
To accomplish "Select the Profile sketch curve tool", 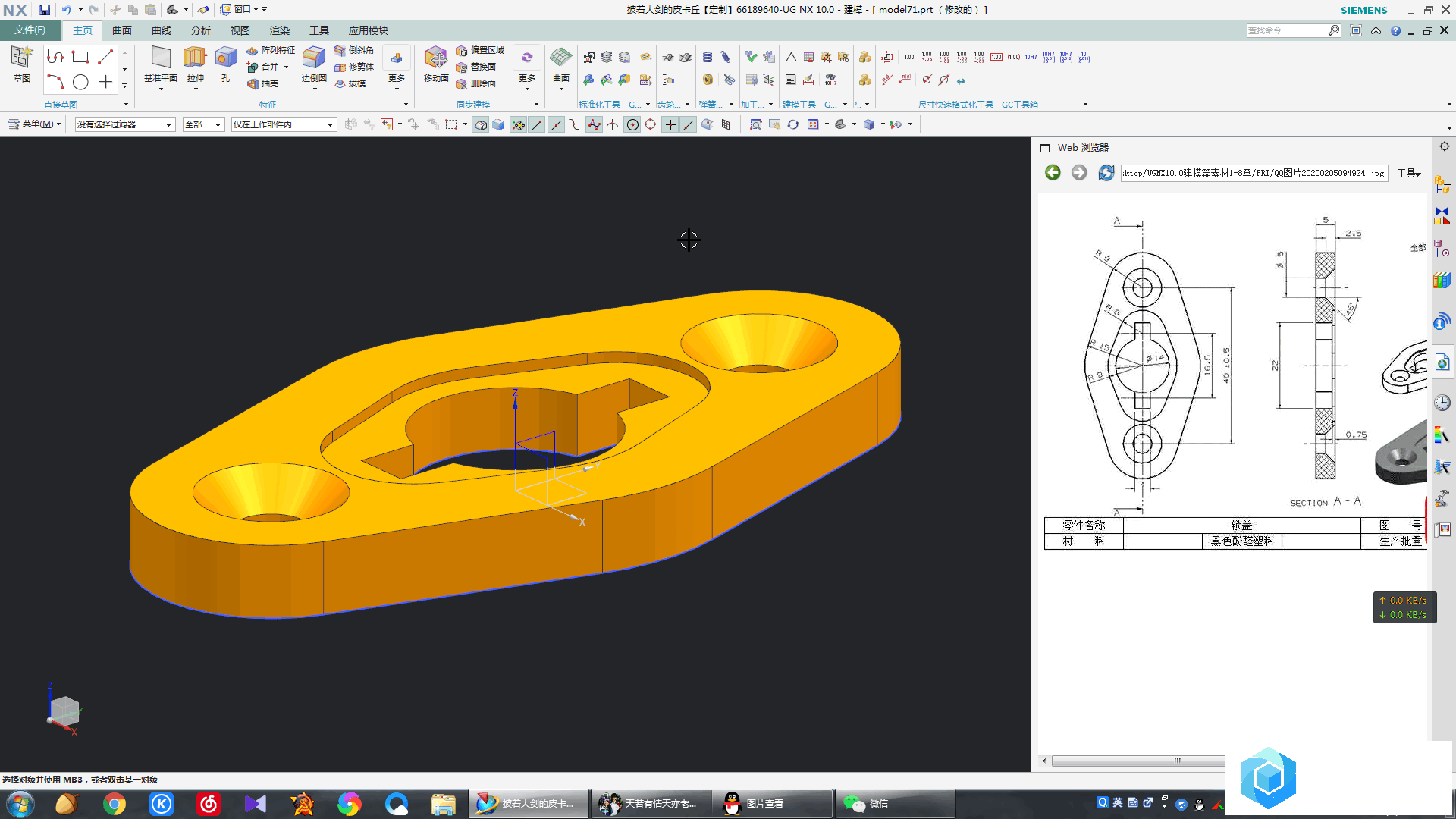I will click(x=55, y=57).
